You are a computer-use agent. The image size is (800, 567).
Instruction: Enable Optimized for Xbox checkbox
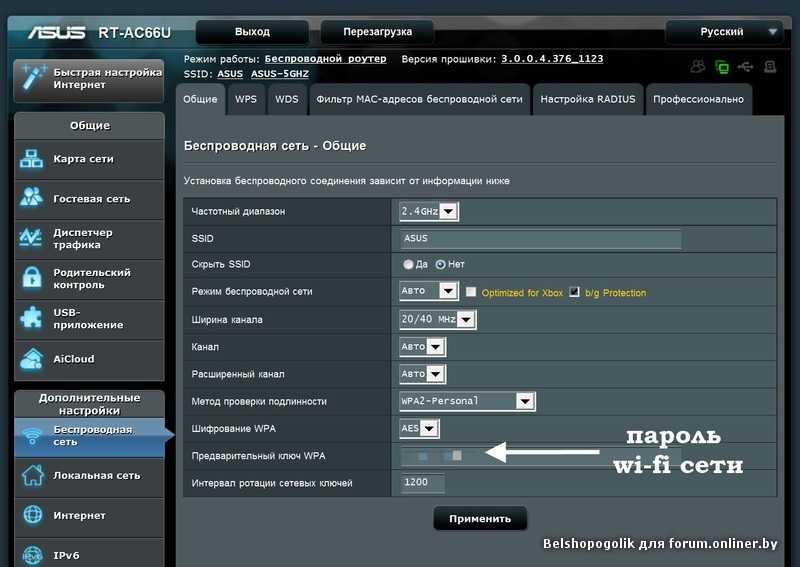[471, 292]
